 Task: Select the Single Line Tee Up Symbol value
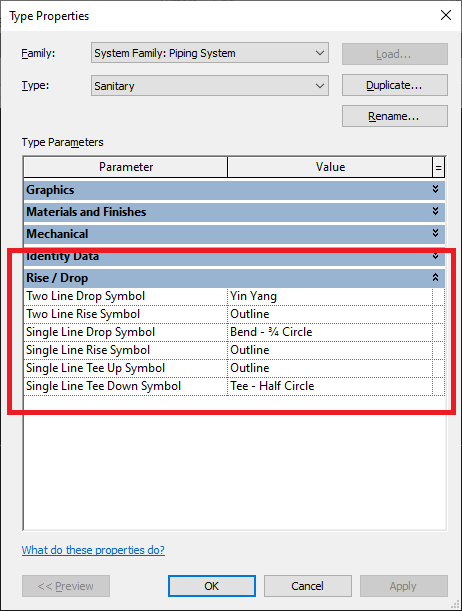330,368
